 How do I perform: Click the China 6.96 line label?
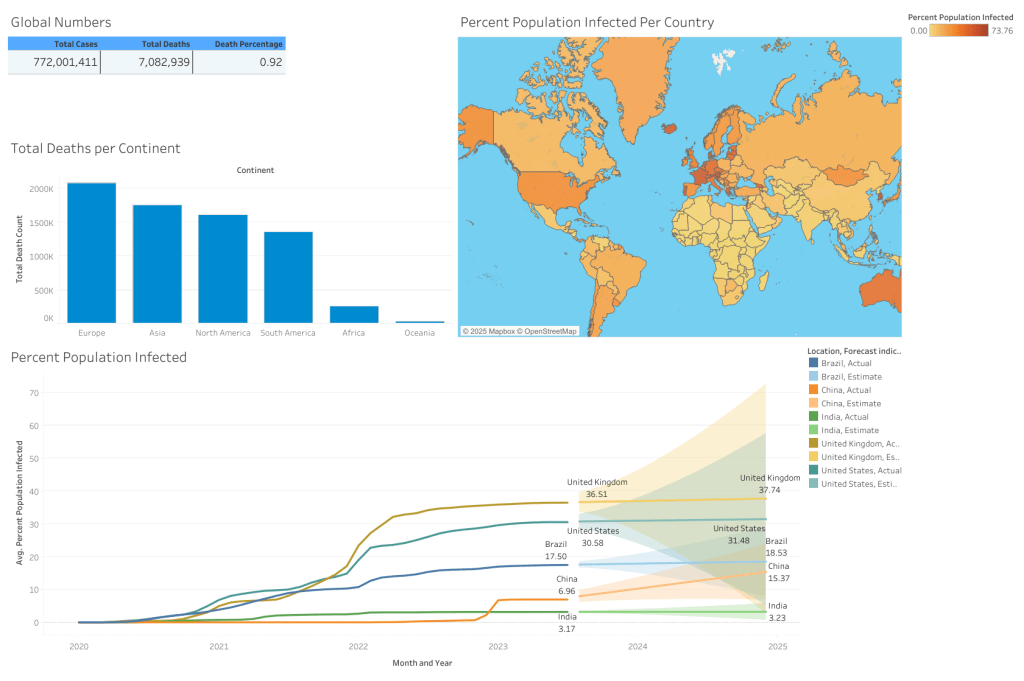pos(566,585)
